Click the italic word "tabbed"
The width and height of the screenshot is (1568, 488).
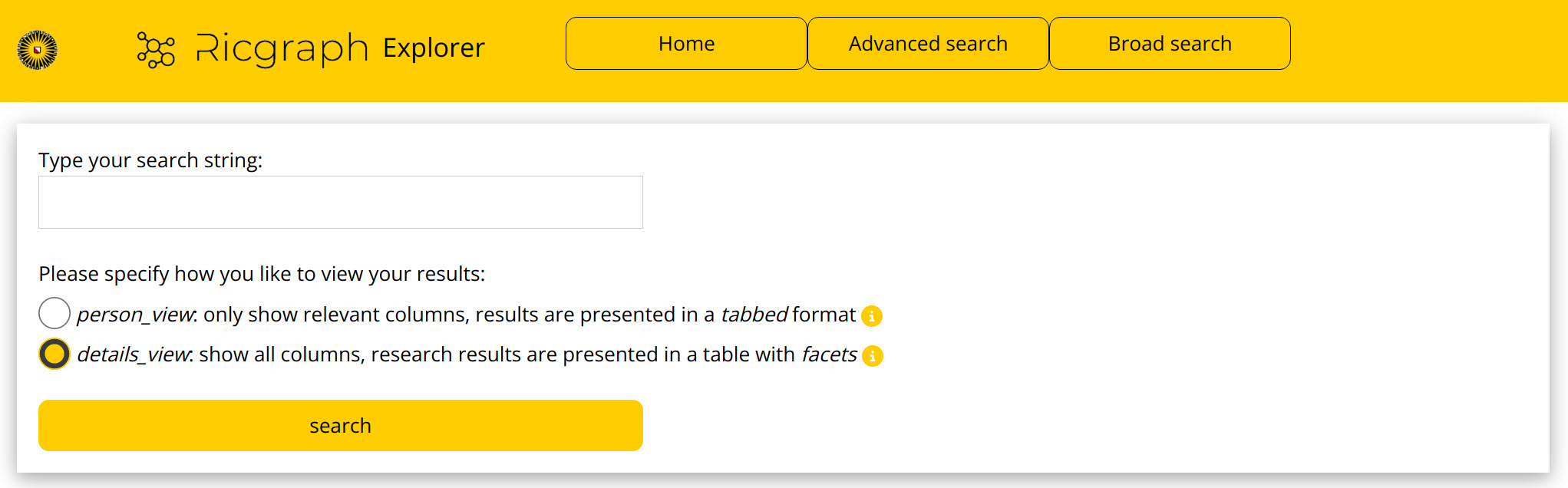754,315
